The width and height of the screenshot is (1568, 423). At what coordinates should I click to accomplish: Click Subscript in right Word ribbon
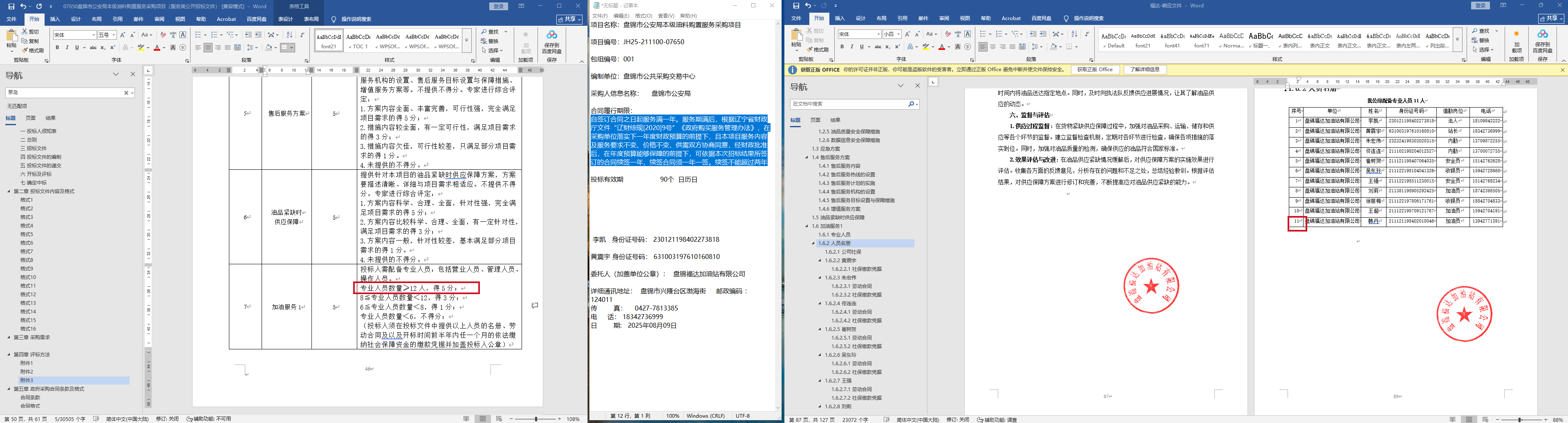[887, 46]
